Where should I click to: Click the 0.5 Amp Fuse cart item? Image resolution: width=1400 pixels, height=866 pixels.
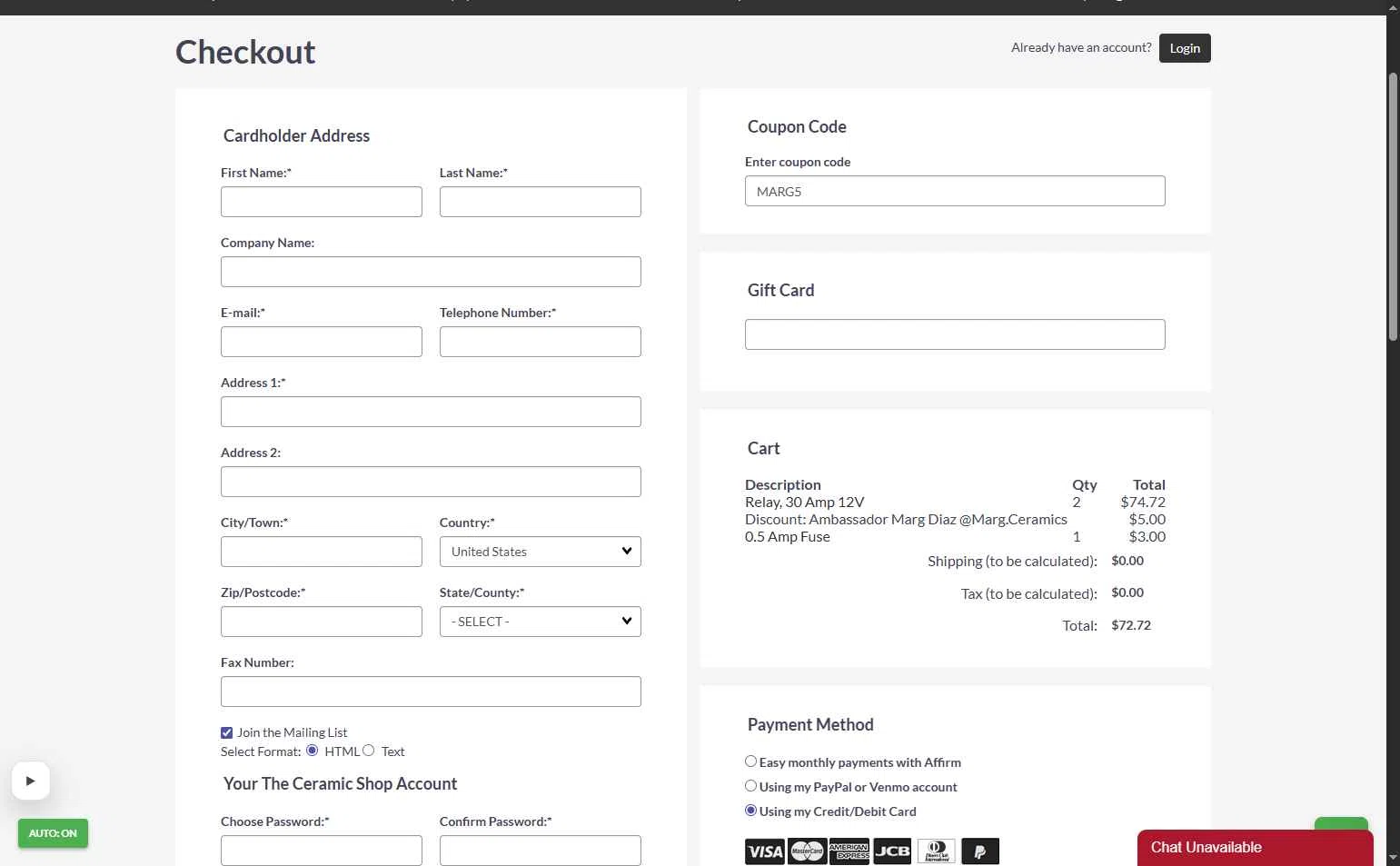click(x=788, y=536)
